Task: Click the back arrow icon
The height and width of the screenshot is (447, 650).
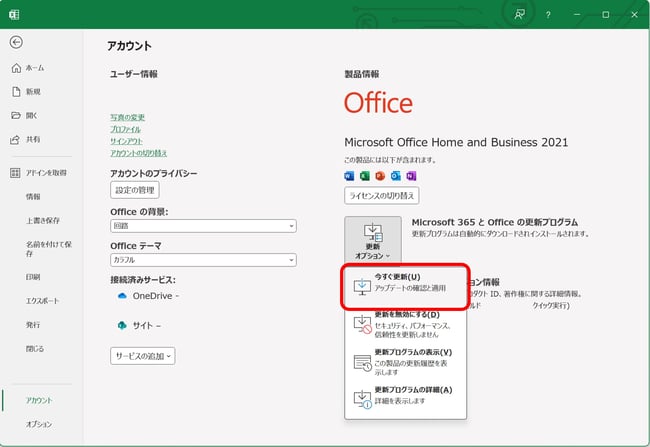Action: click(16, 42)
